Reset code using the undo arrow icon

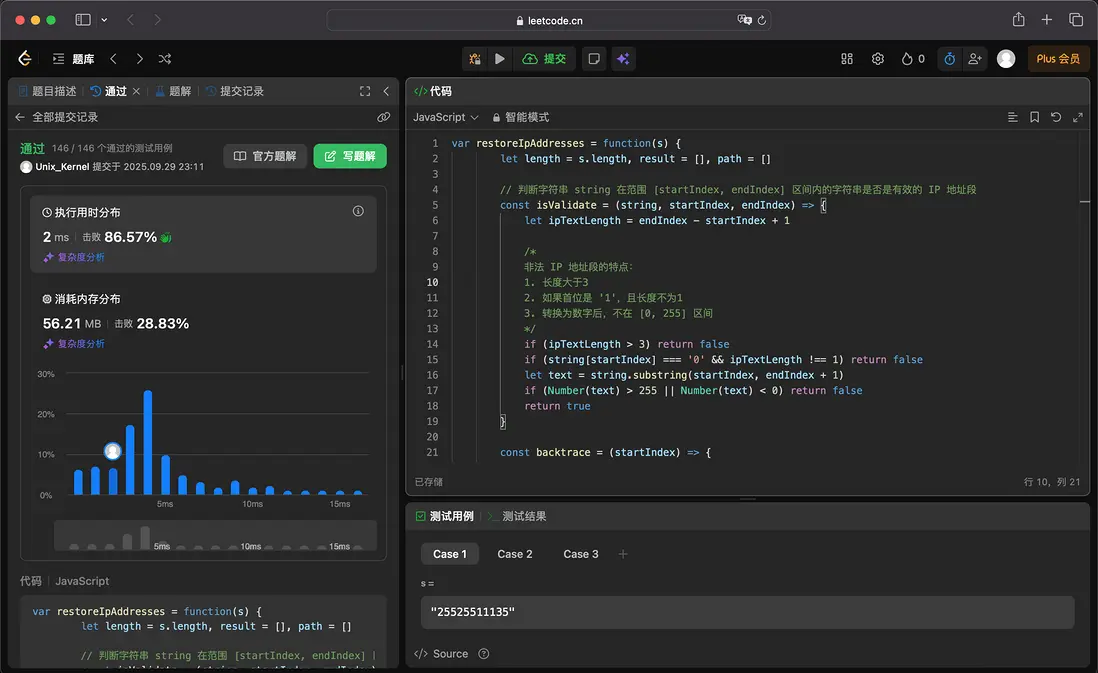pyautogui.click(x=1056, y=117)
